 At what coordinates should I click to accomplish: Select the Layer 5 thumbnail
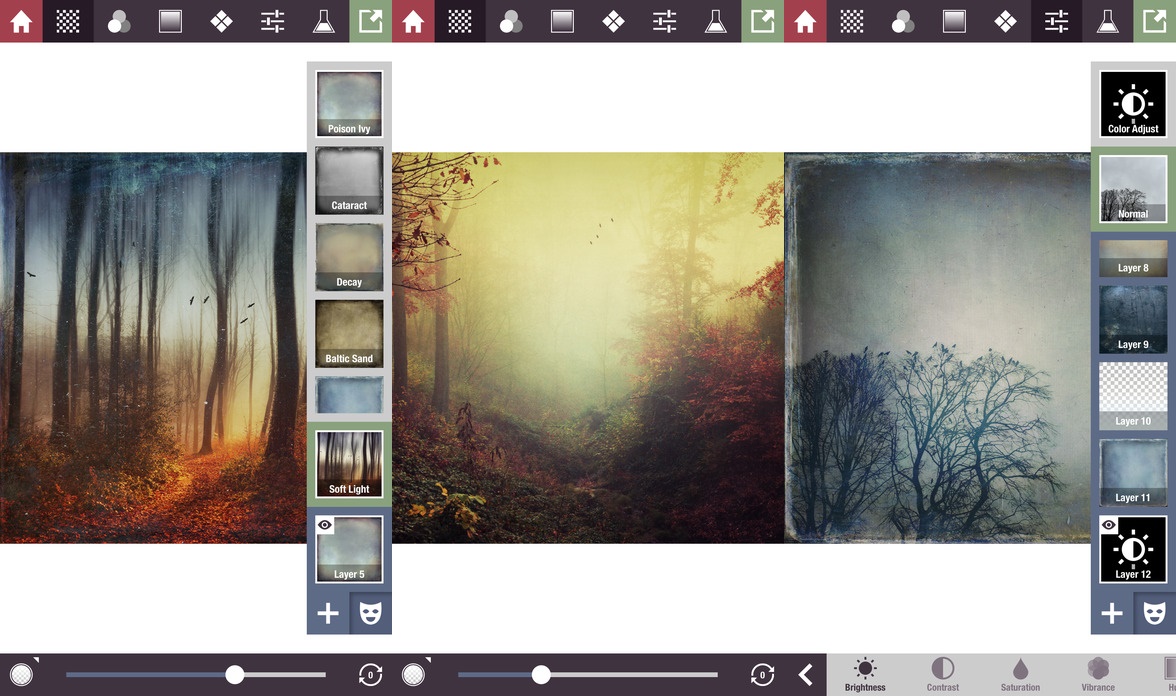(349, 549)
